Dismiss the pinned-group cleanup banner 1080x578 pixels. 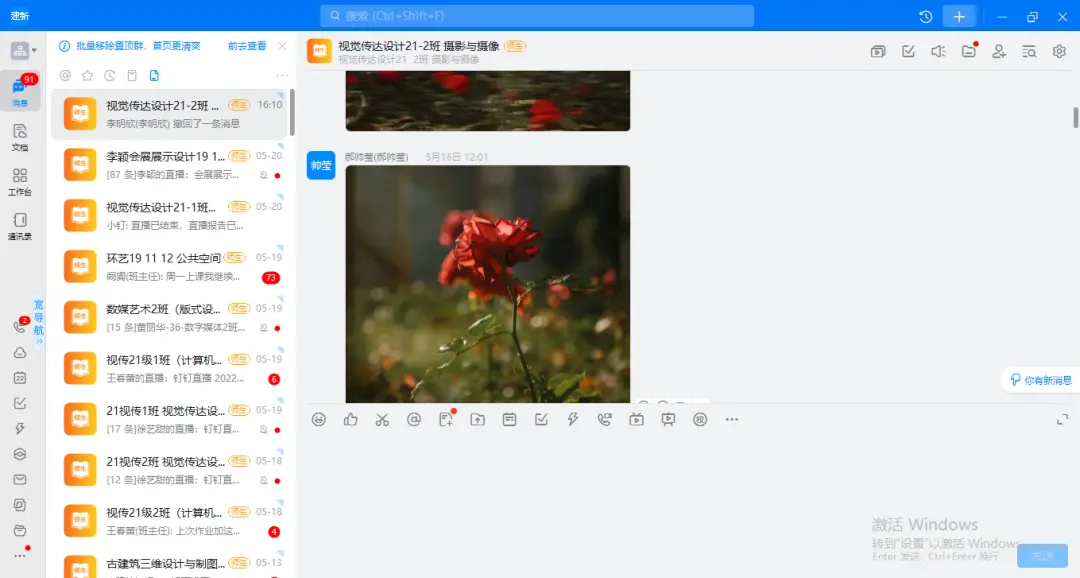click(x=282, y=46)
